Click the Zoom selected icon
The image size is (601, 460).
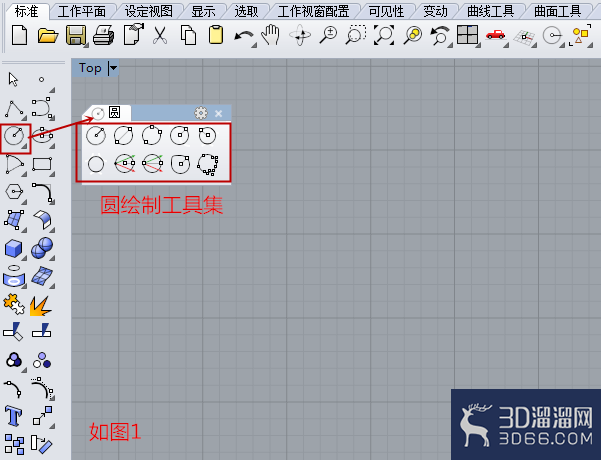click(x=412, y=35)
